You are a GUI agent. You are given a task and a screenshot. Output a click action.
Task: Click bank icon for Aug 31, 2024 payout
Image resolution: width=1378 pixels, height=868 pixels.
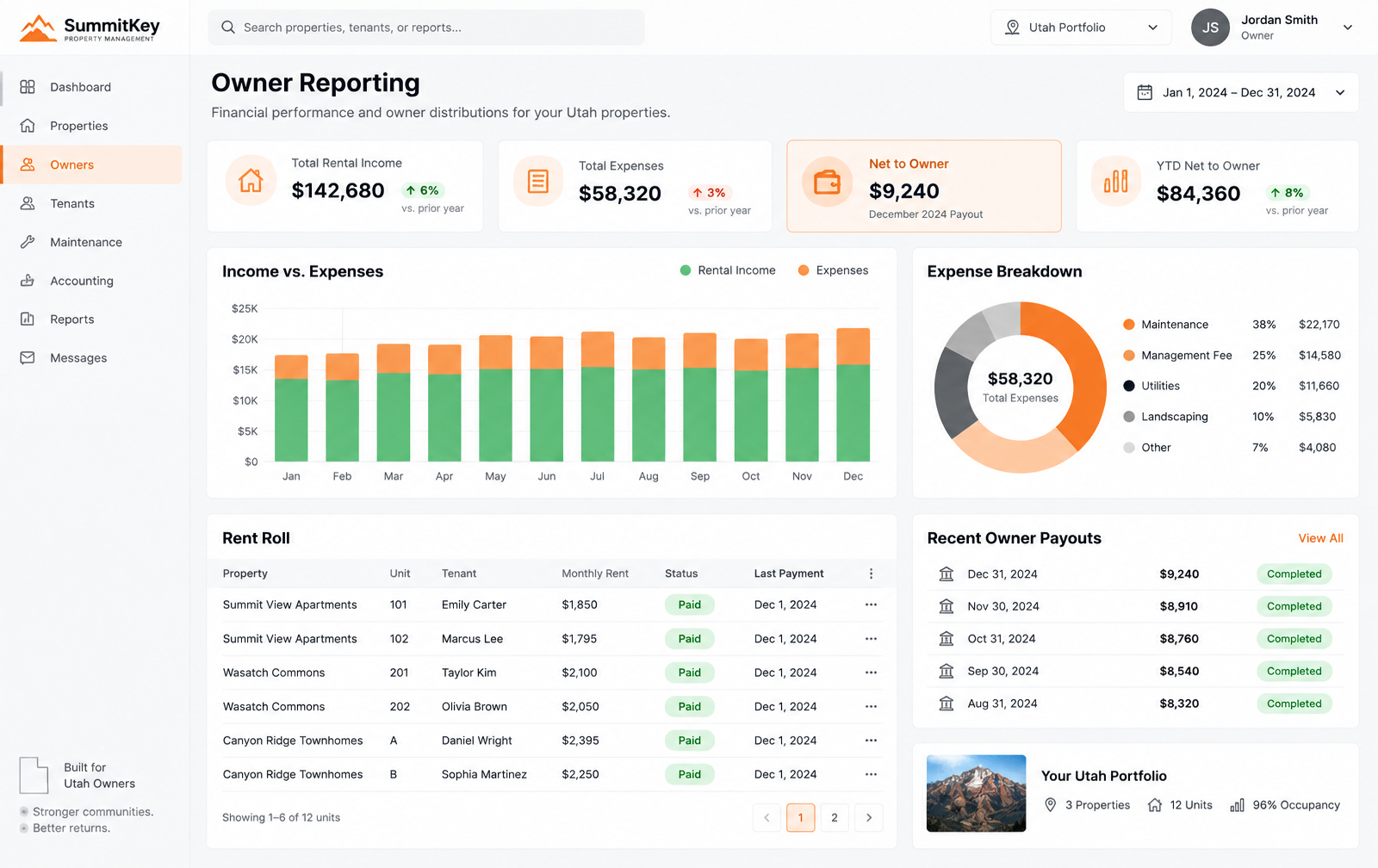click(947, 704)
